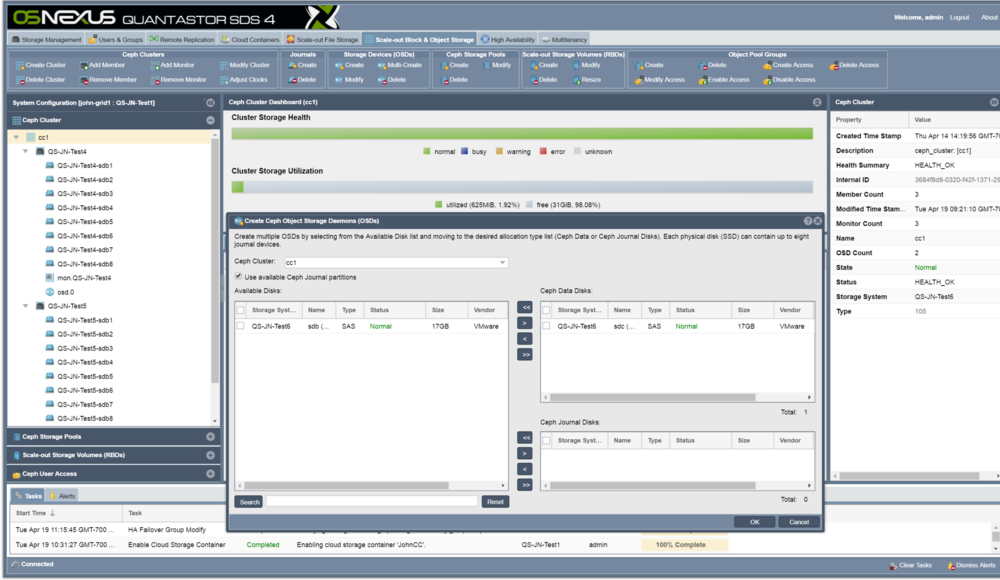1000x580 pixels.
Task: Expand the Scale-out Storage Volumes (RBDs) section
Action: 210,456
